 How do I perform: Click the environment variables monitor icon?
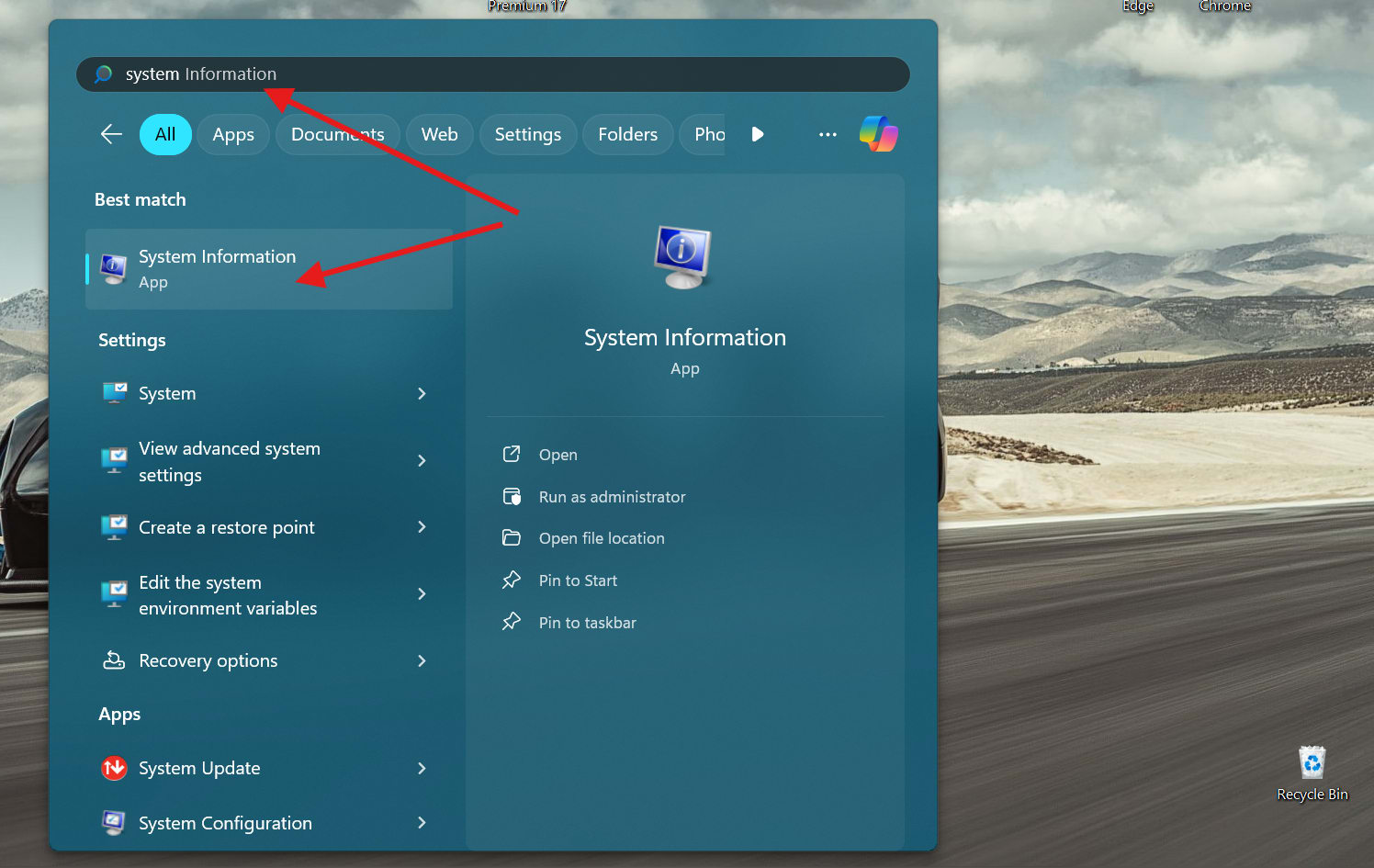[115, 594]
